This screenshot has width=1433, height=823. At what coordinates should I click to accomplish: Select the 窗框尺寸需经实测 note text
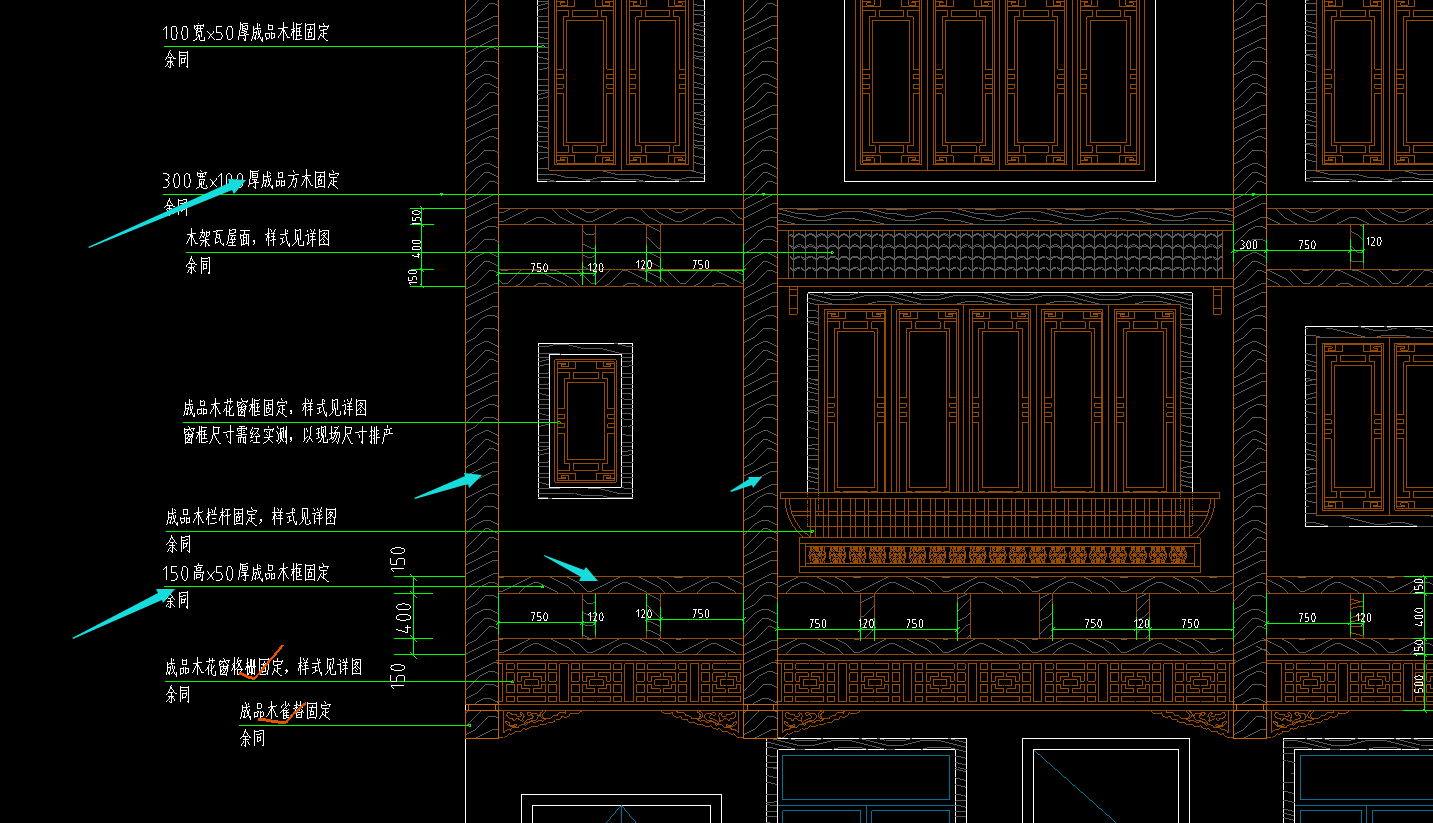click(x=288, y=435)
